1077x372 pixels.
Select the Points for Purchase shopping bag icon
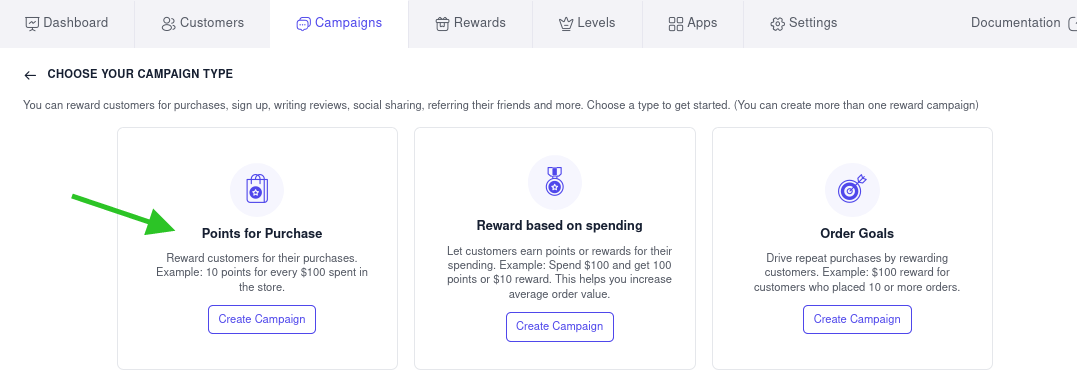point(257,190)
